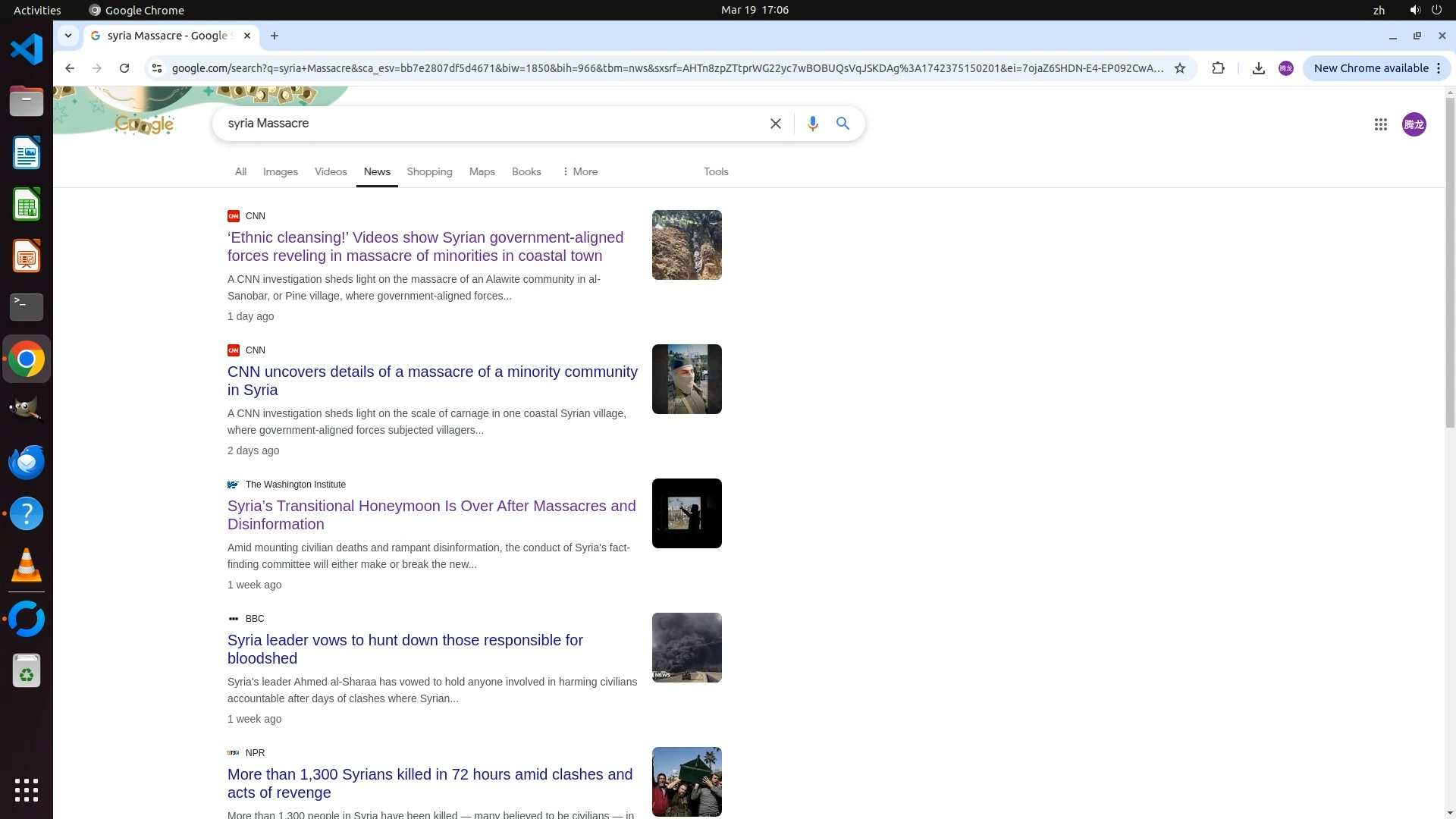Bookmark this page with star icon
This screenshot has height=819, width=1456.
click(x=1180, y=68)
